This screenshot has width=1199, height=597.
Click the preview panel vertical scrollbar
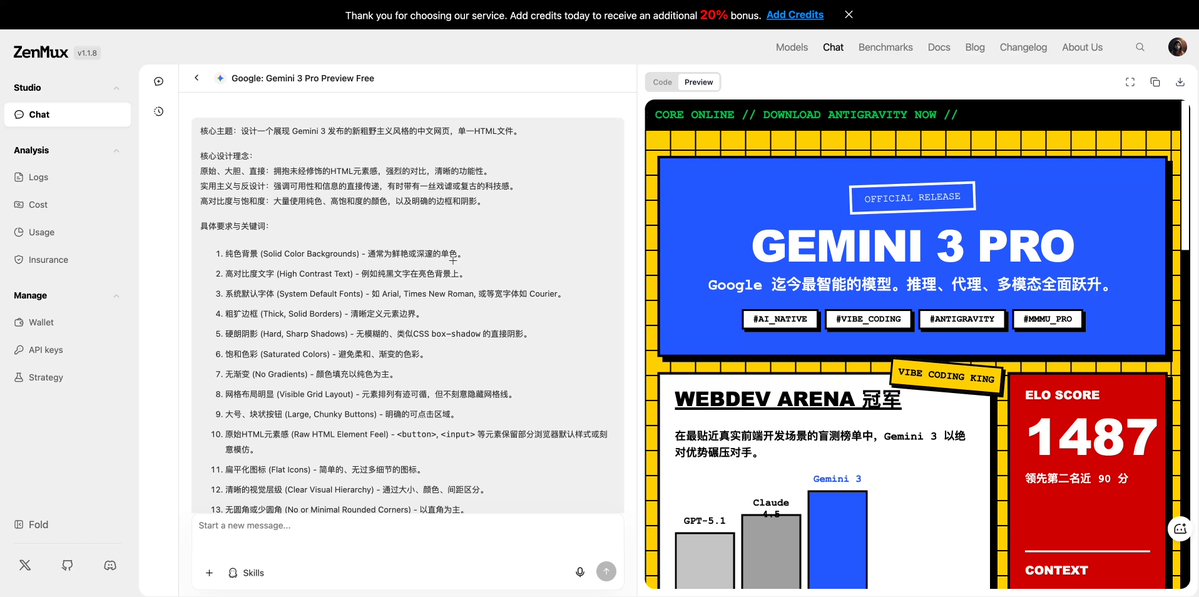point(1185,176)
